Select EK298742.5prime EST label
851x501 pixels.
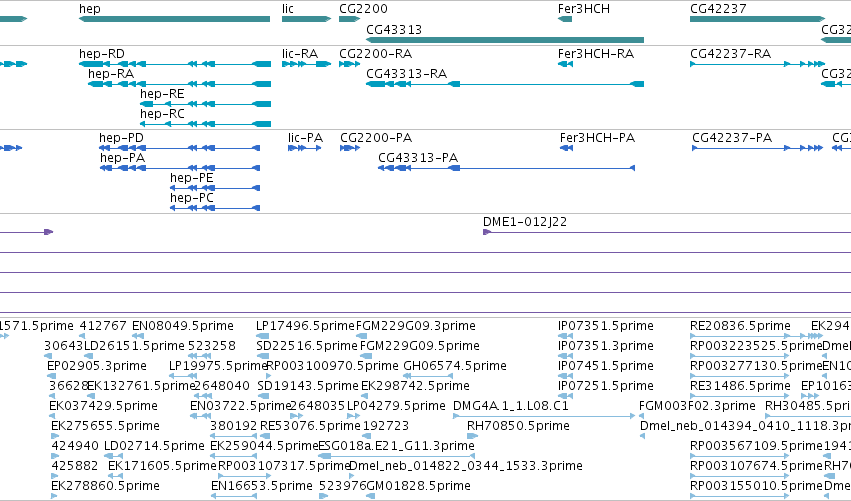tap(415, 386)
